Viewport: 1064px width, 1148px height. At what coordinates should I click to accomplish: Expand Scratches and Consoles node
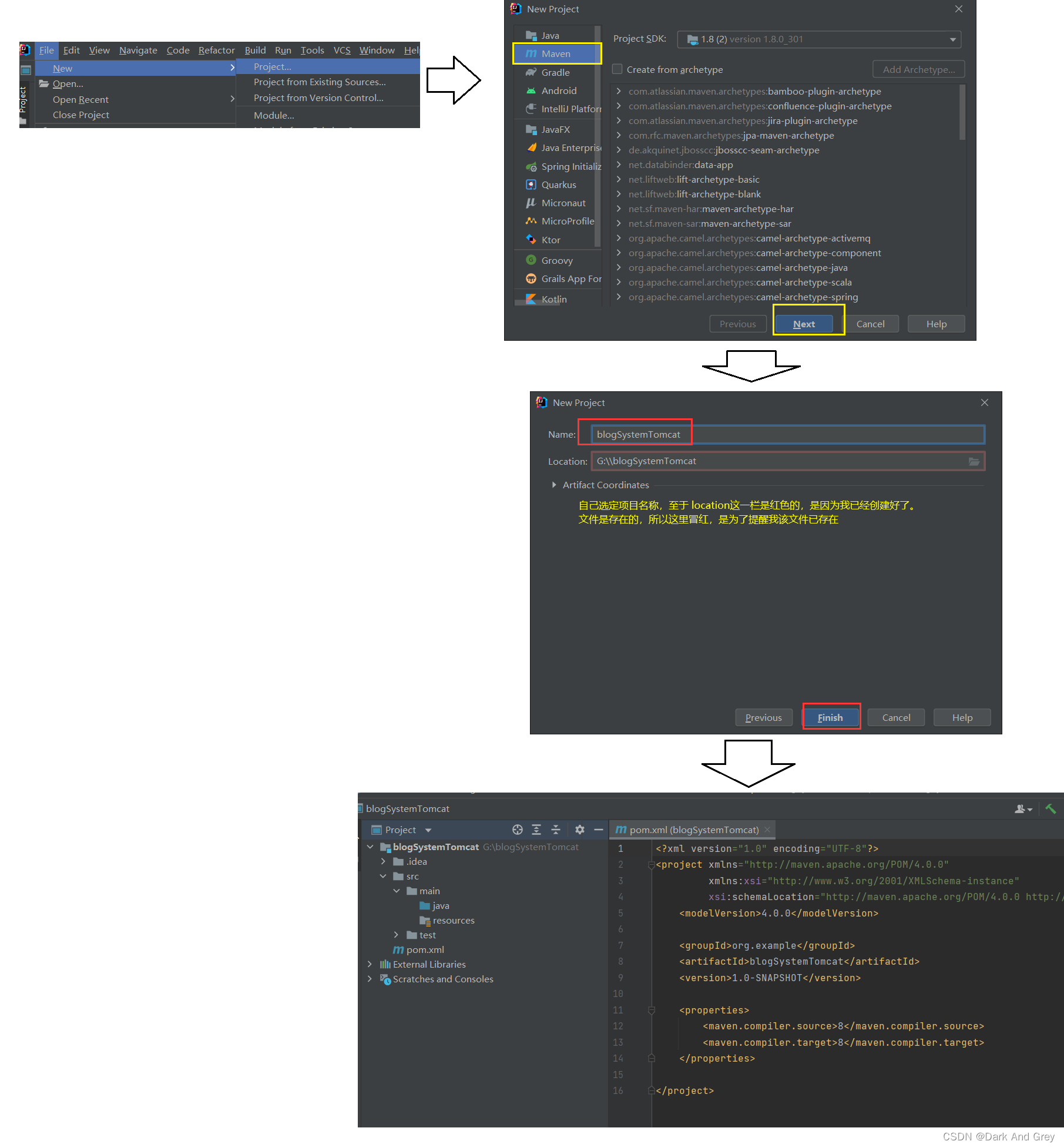coord(370,979)
